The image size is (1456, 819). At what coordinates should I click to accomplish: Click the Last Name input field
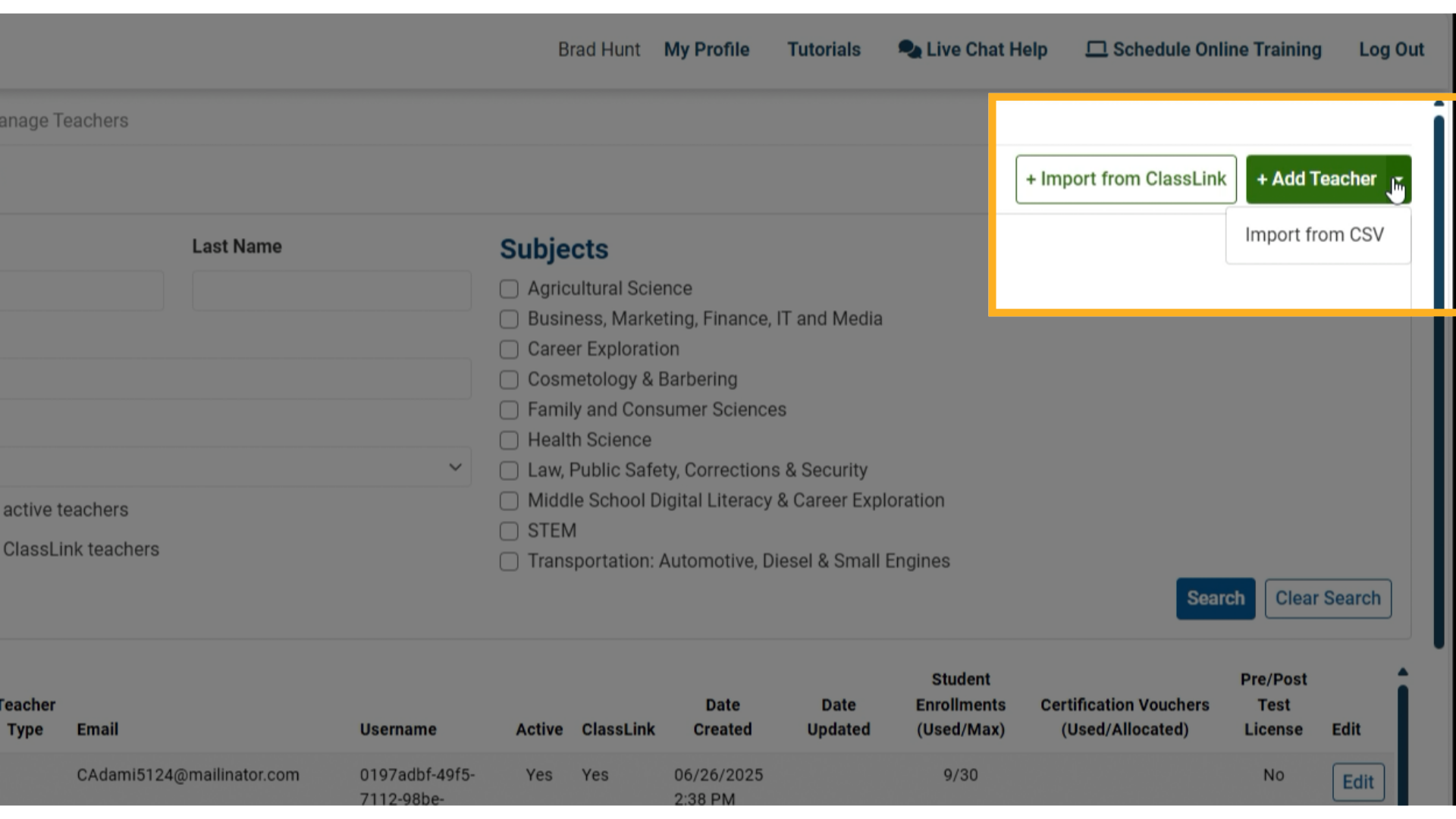(331, 290)
